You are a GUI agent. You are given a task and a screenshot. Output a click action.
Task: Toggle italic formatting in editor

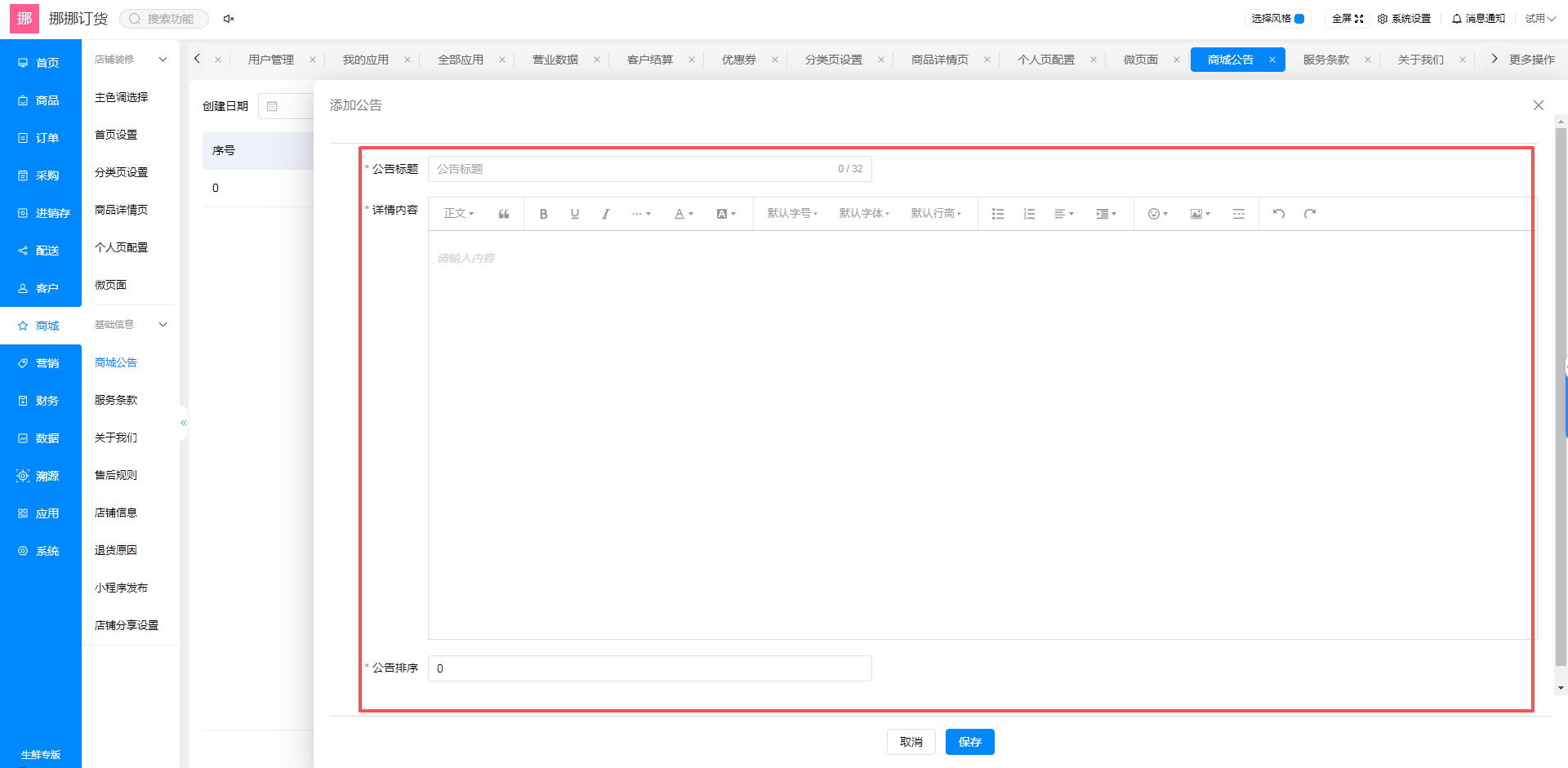pos(605,214)
